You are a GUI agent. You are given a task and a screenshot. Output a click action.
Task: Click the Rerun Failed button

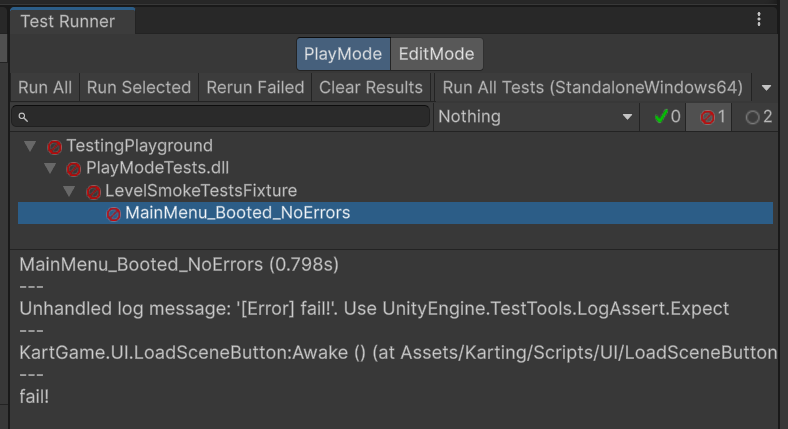click(255, 87)
